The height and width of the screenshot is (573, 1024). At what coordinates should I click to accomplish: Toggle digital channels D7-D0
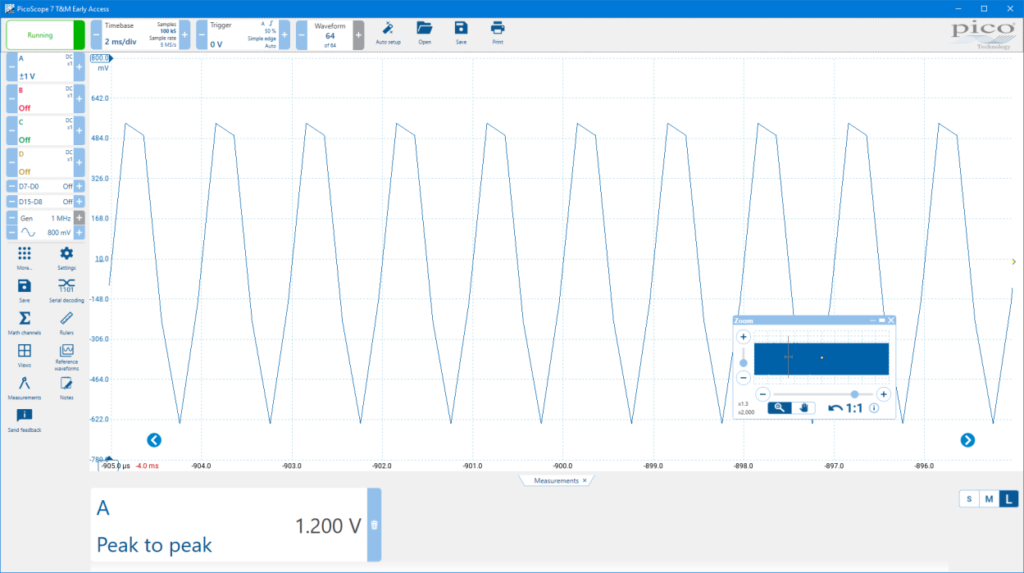[x=45, y=186]
